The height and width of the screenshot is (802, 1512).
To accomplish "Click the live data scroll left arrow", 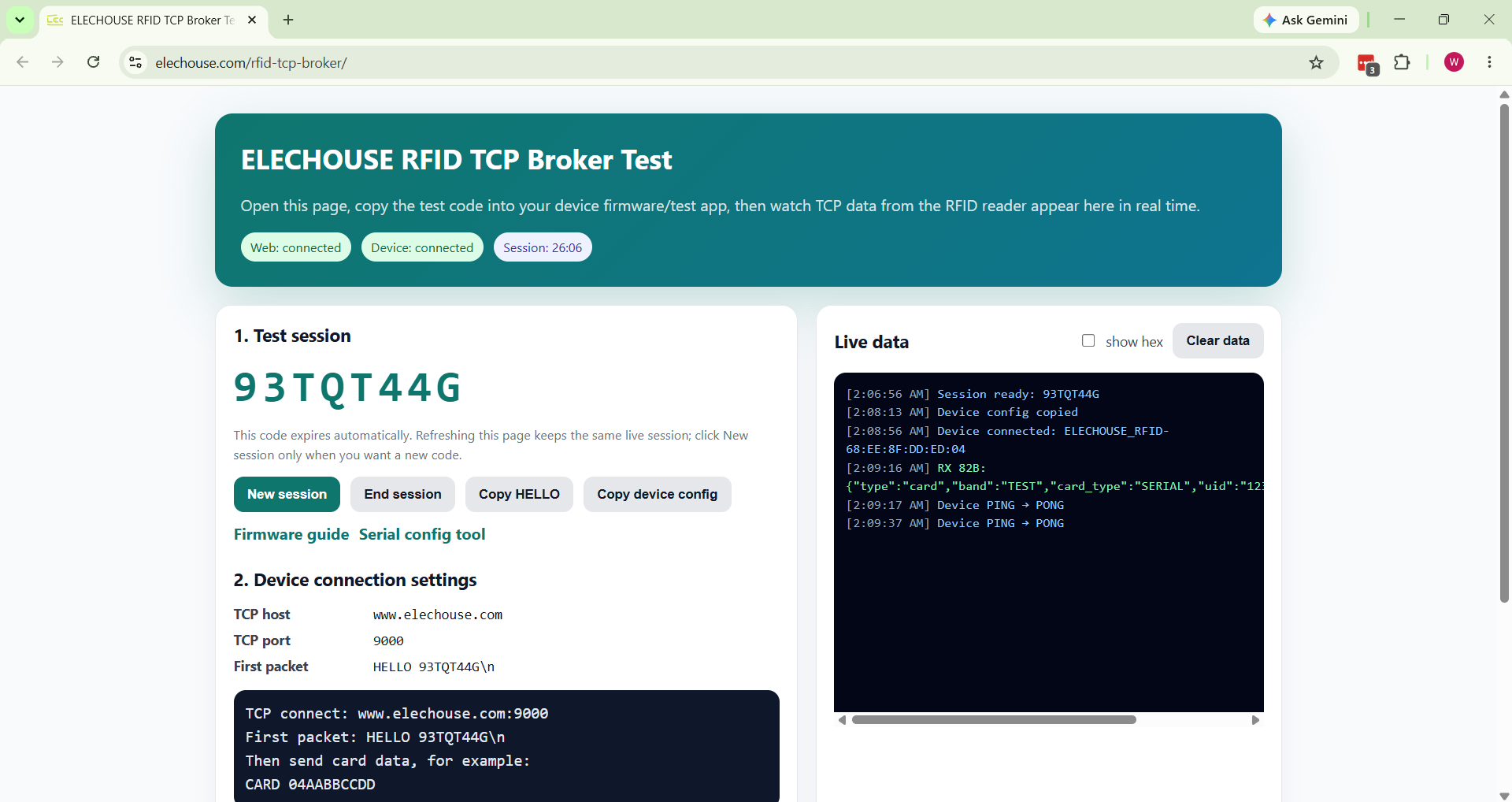I will click(842, 719).
